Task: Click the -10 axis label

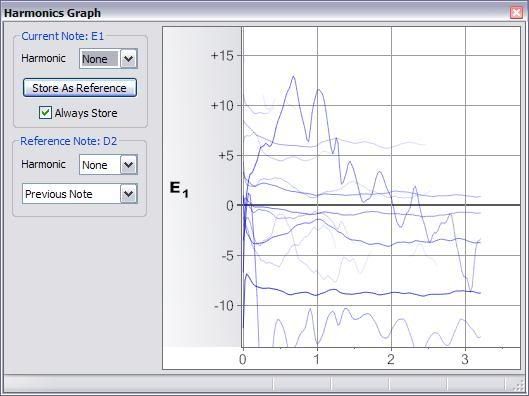Action: click(x=223, y=306)
